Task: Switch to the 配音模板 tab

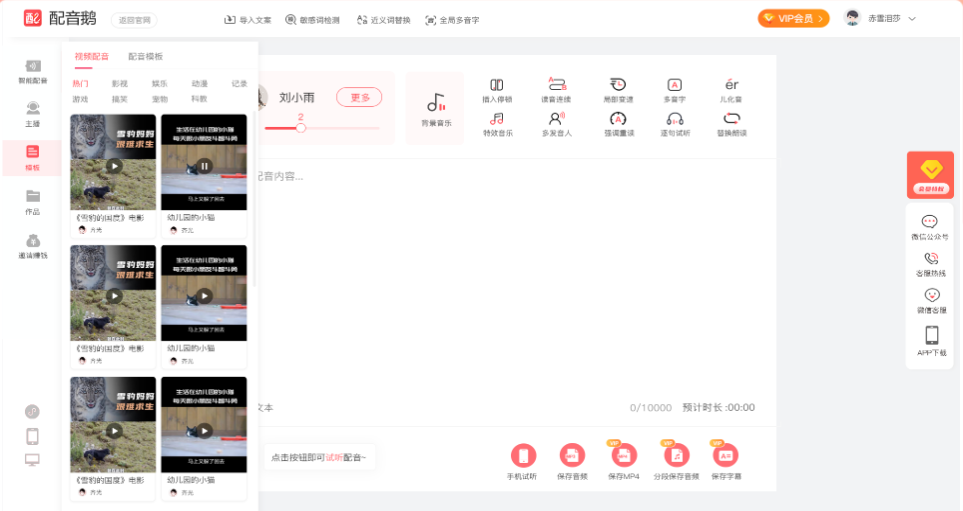Action: (146, 57)
